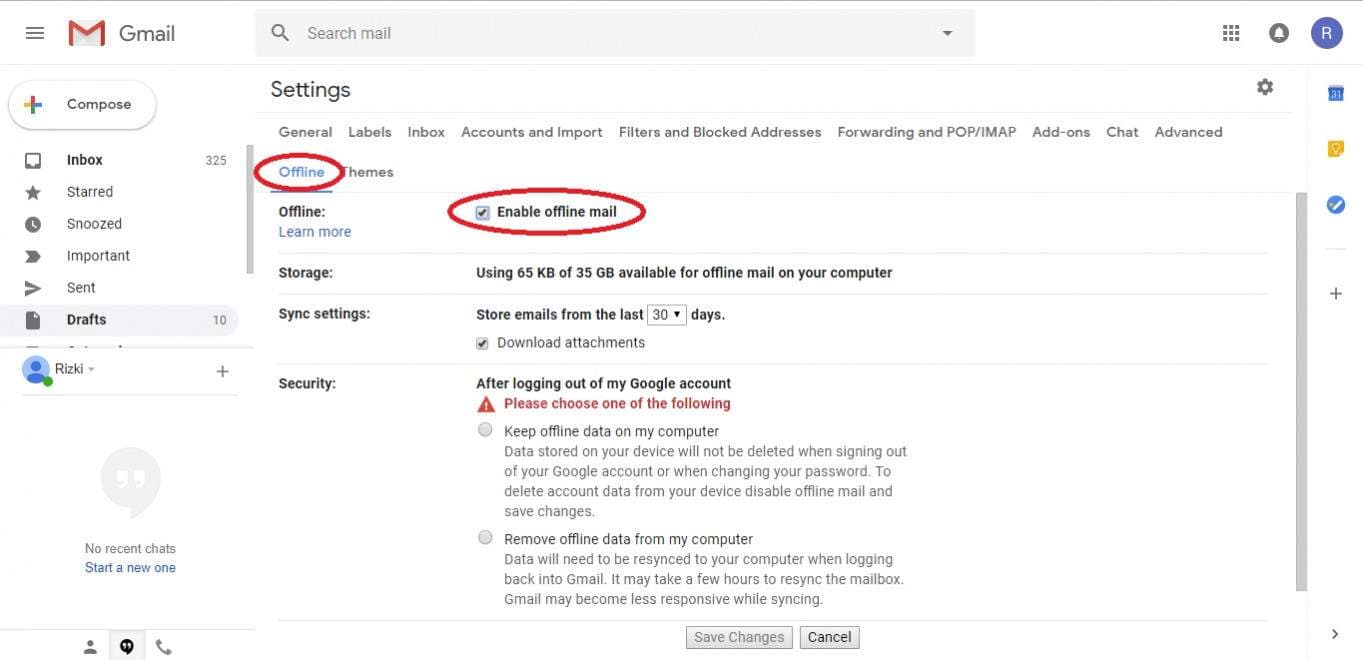Viewport: 1363px width, 660px height.
Task: Click the Cancel button
Action: coord(829,638)
